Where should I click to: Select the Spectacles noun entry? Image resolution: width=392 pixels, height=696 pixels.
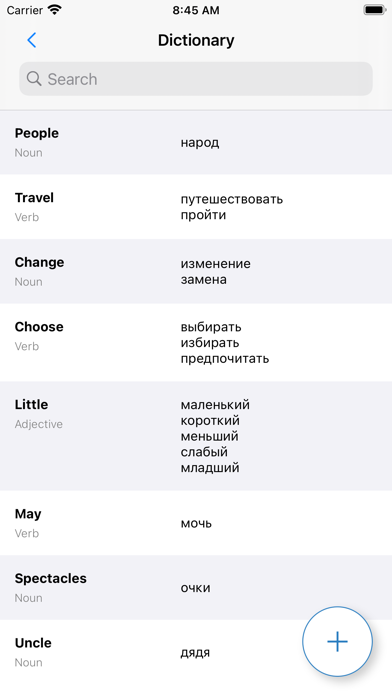tap(196, 587)
